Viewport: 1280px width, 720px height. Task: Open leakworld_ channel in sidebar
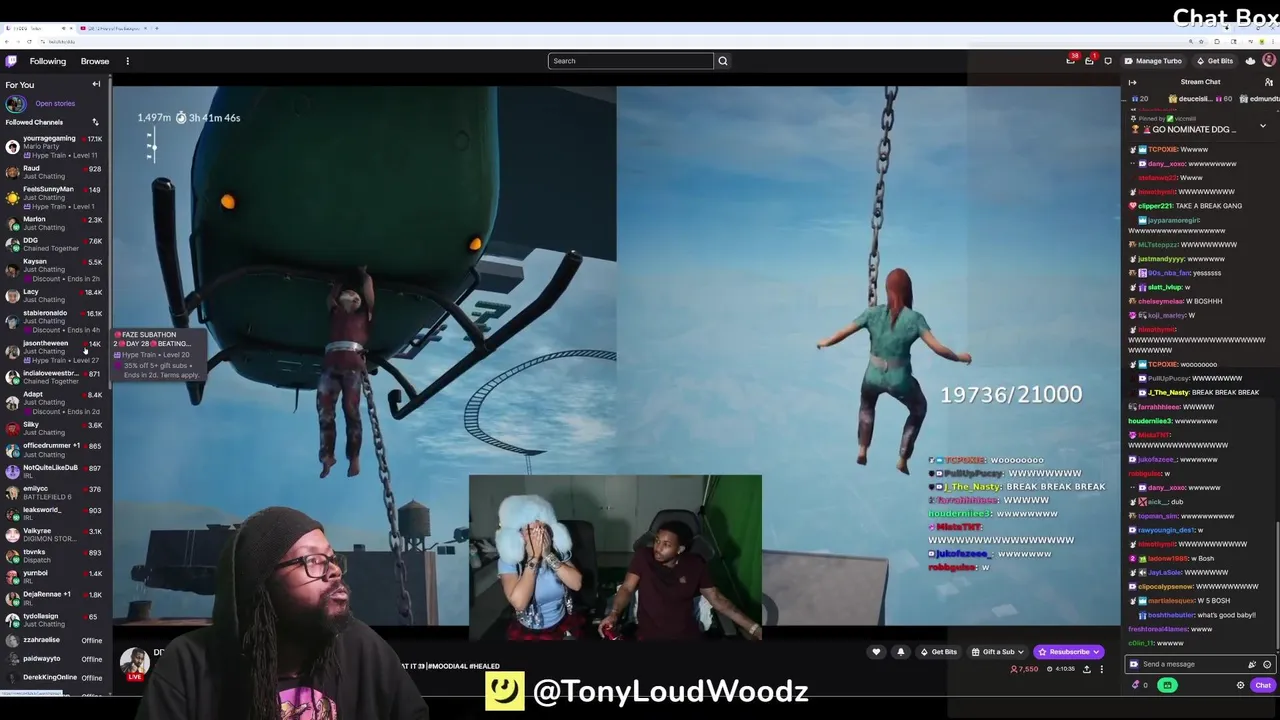click(x=53, y=513)
